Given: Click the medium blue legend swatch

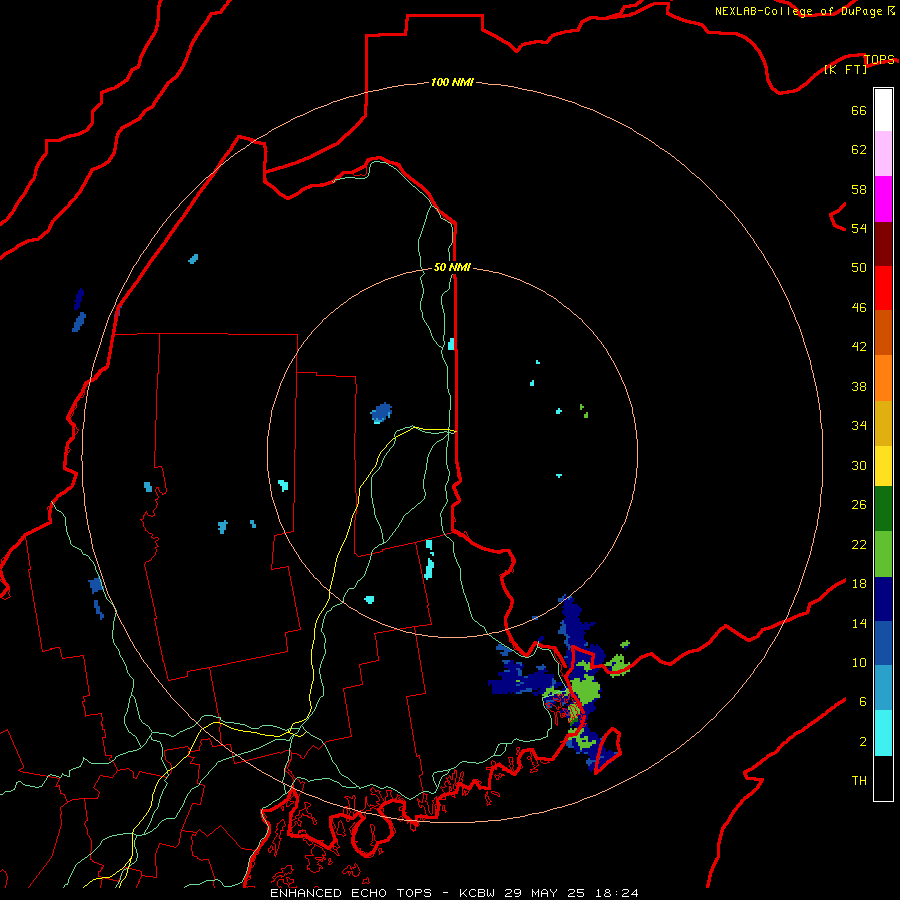Looking at the screenshot, I should (x=883, y=644).
